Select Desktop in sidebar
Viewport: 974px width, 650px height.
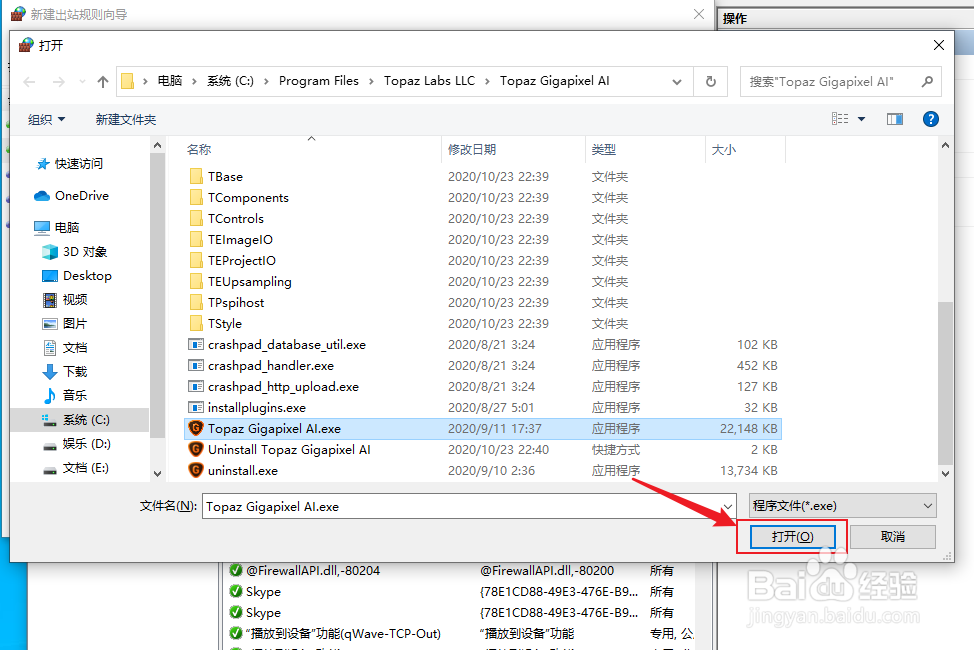click(x=76, y=276)
